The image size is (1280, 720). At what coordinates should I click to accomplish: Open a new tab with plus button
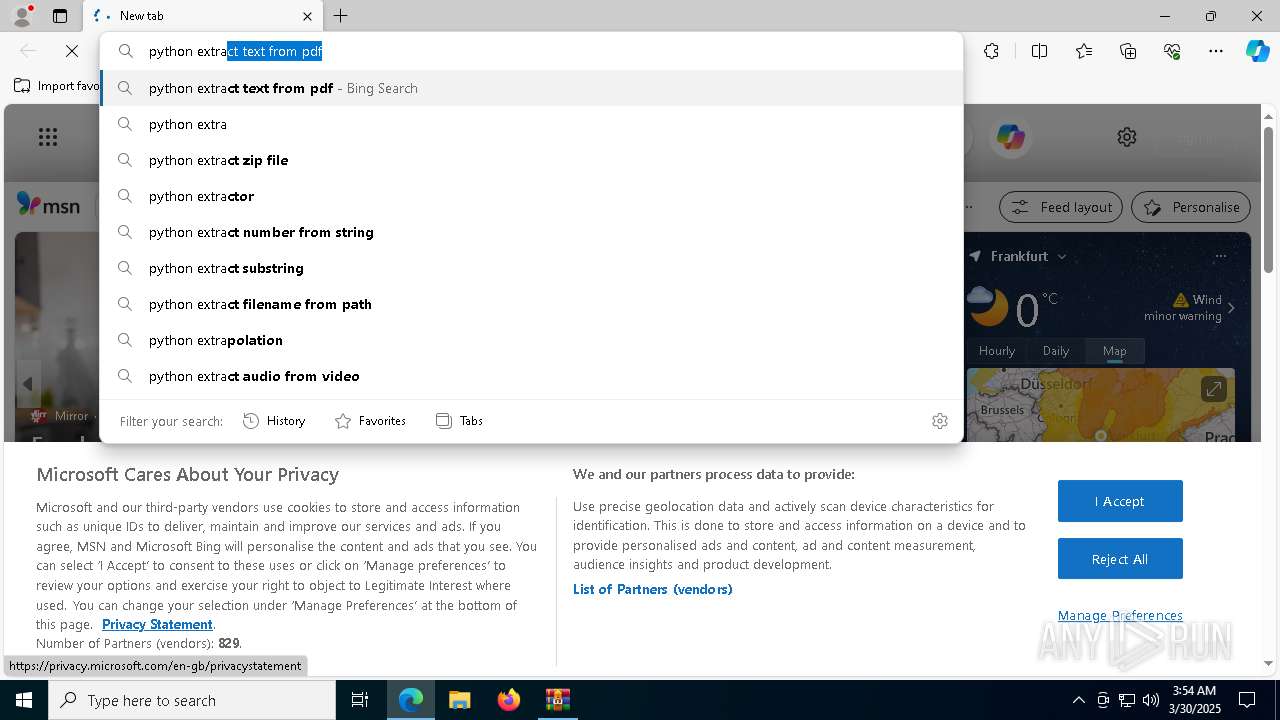pos(341,16)
